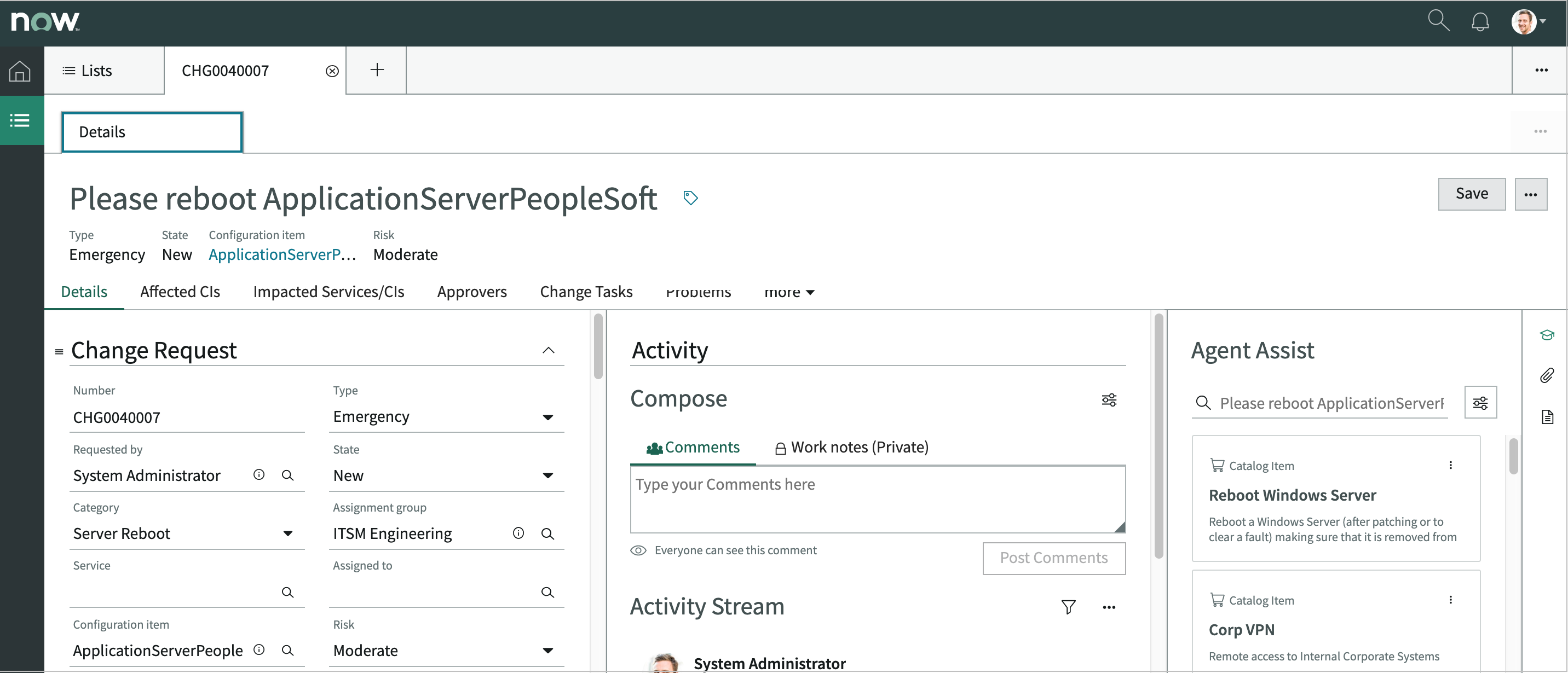Open Activity Stream more options

click(x=1109, y=607)
